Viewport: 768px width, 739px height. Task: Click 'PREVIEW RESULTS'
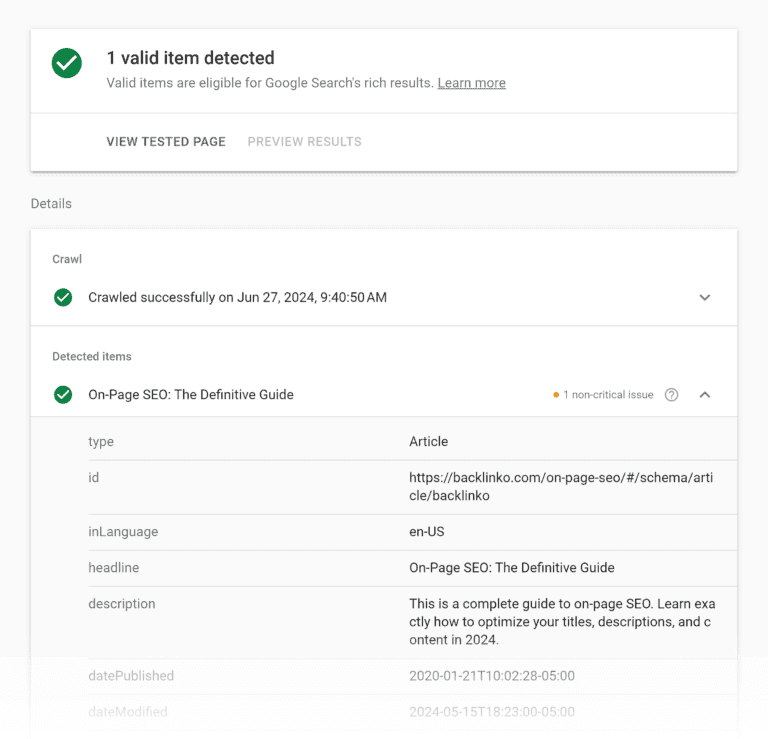pos(304,142)
